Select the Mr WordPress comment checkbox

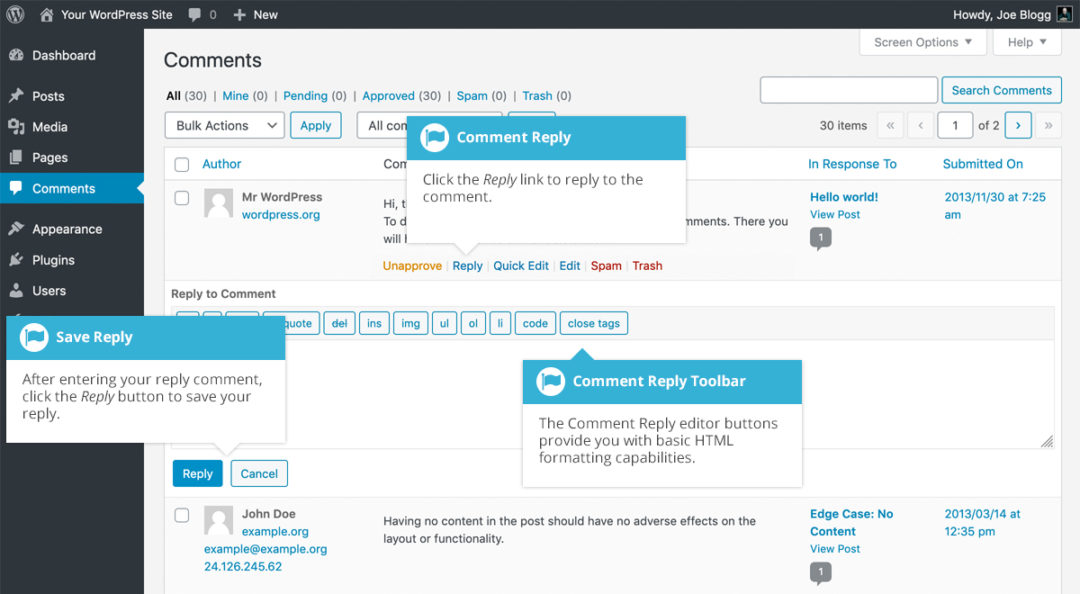[x=181, y=197]
